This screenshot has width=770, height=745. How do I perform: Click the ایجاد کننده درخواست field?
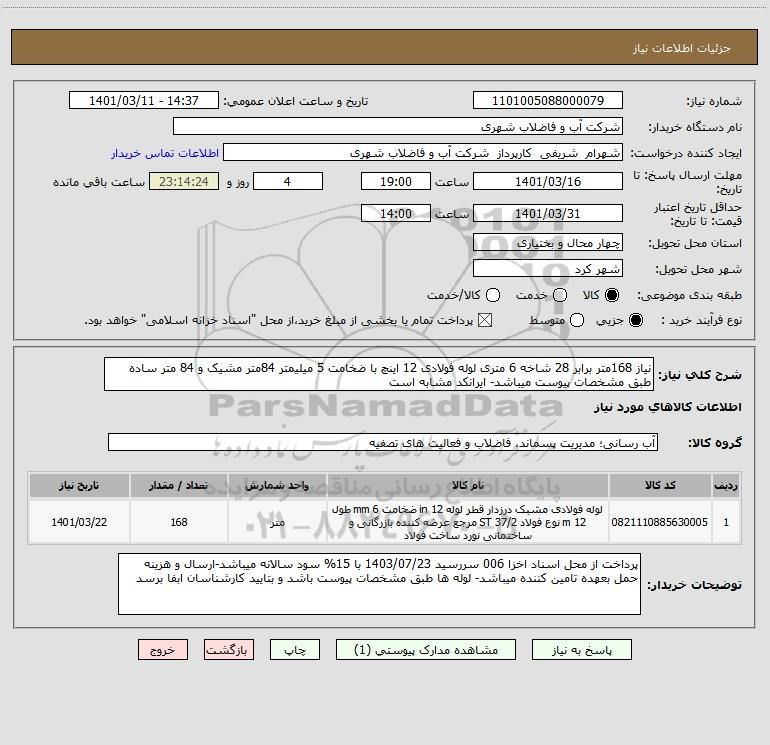click(x=423, y=153)
